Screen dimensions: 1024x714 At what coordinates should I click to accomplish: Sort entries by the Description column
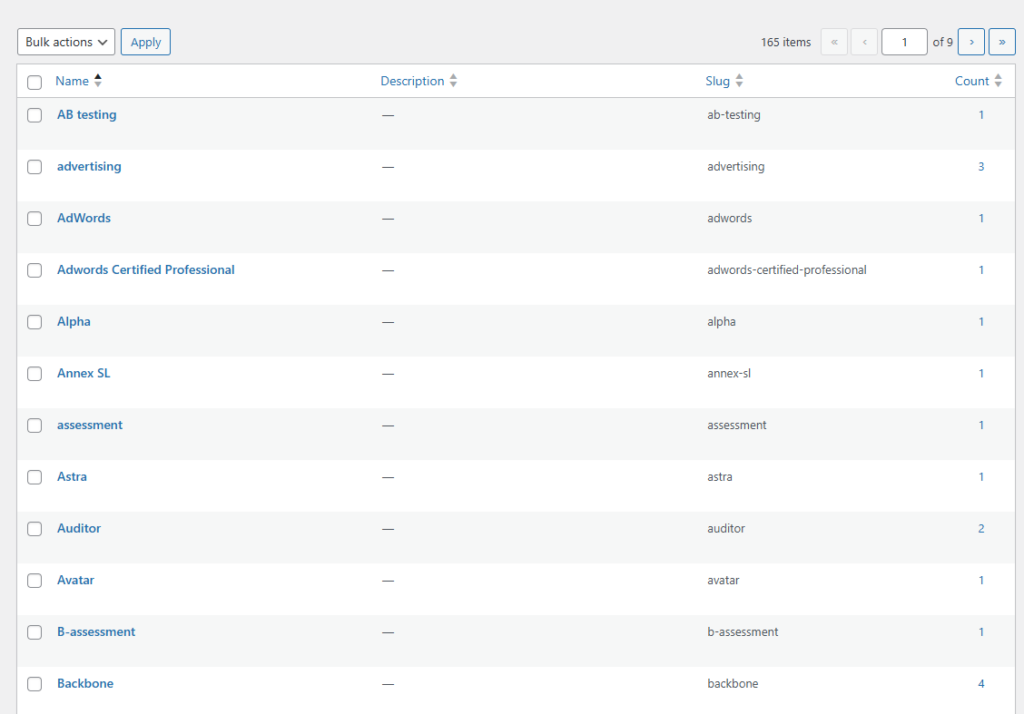pos(412,80)
